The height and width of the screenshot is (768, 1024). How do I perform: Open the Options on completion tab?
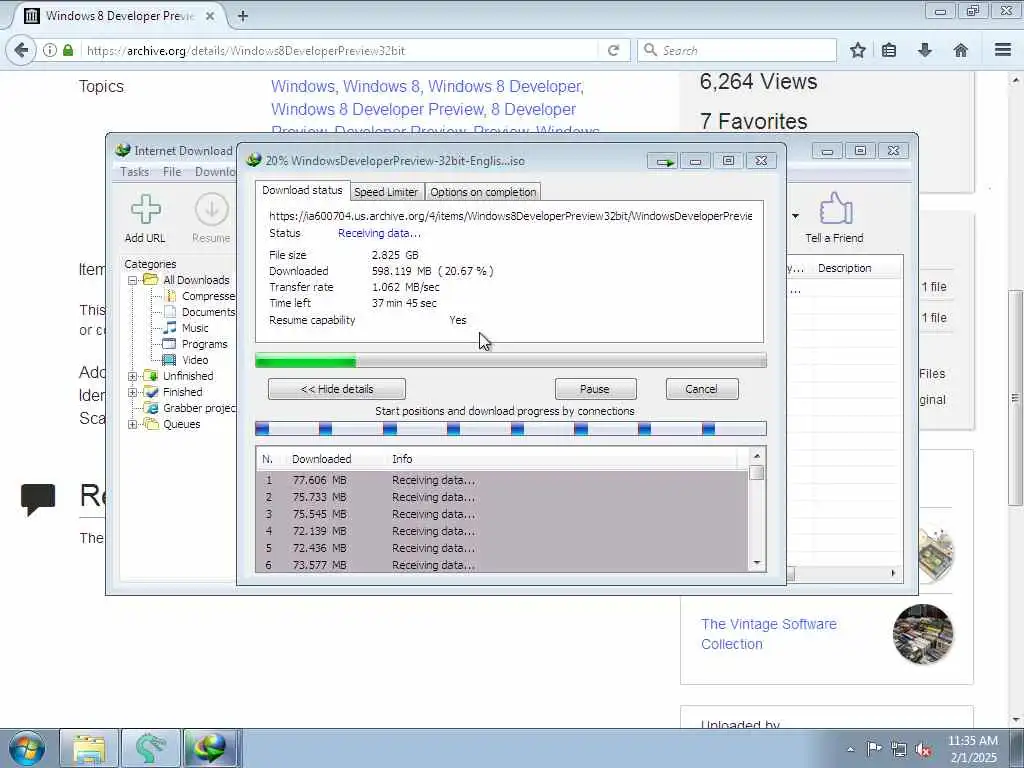483,192
